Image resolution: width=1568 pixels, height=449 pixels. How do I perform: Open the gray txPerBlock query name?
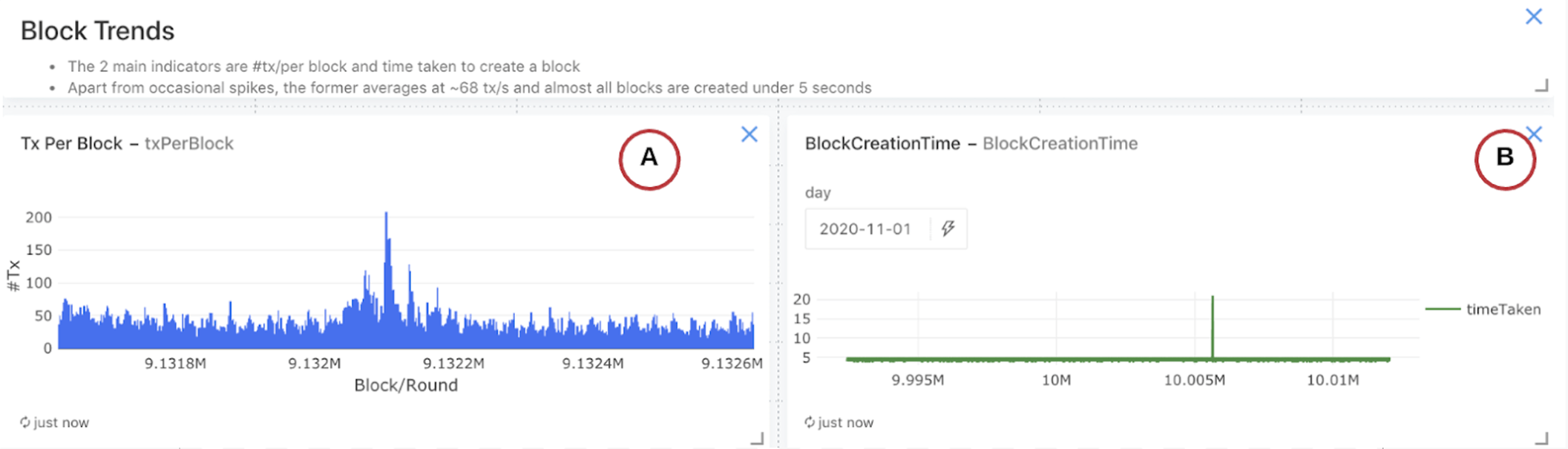[188, 143]
